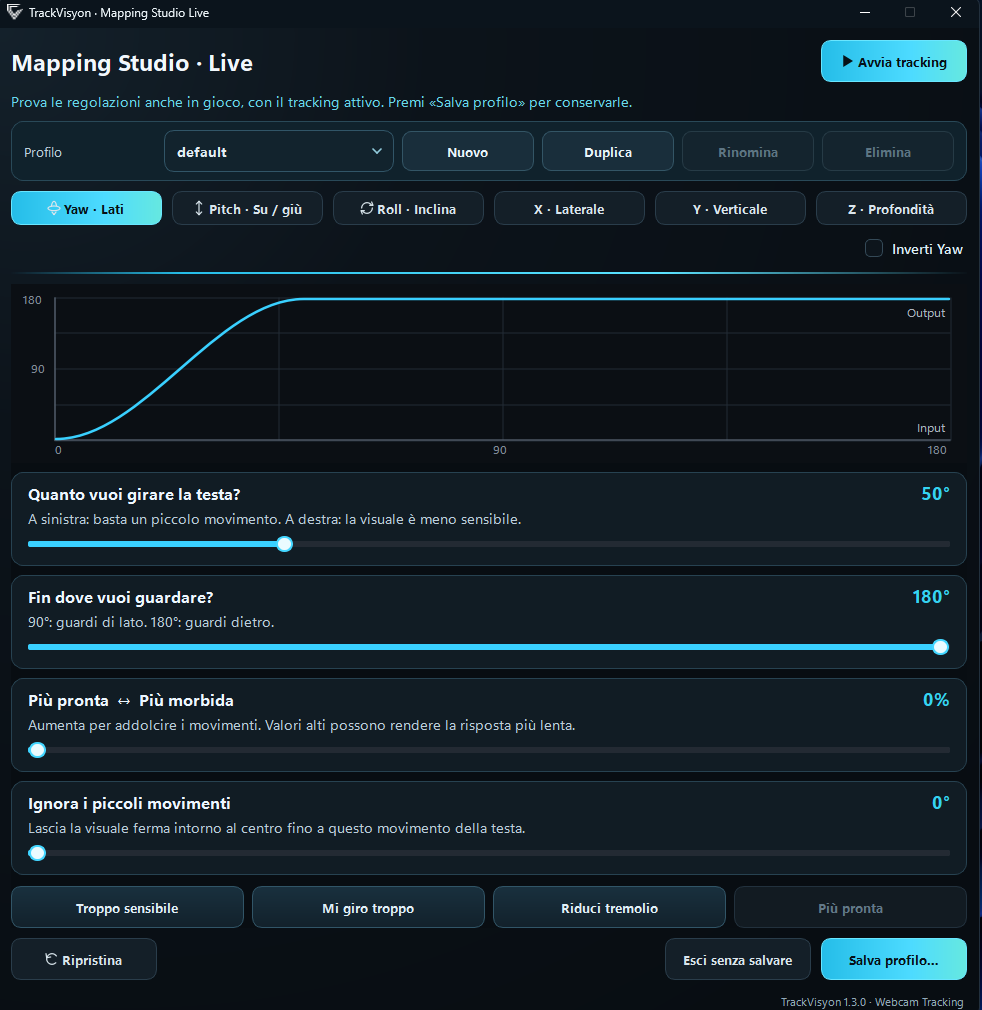This screenshot has height=1010, width=982.
Task: Click the Mapping Studio · Live heading
Action: pos(132,63)
